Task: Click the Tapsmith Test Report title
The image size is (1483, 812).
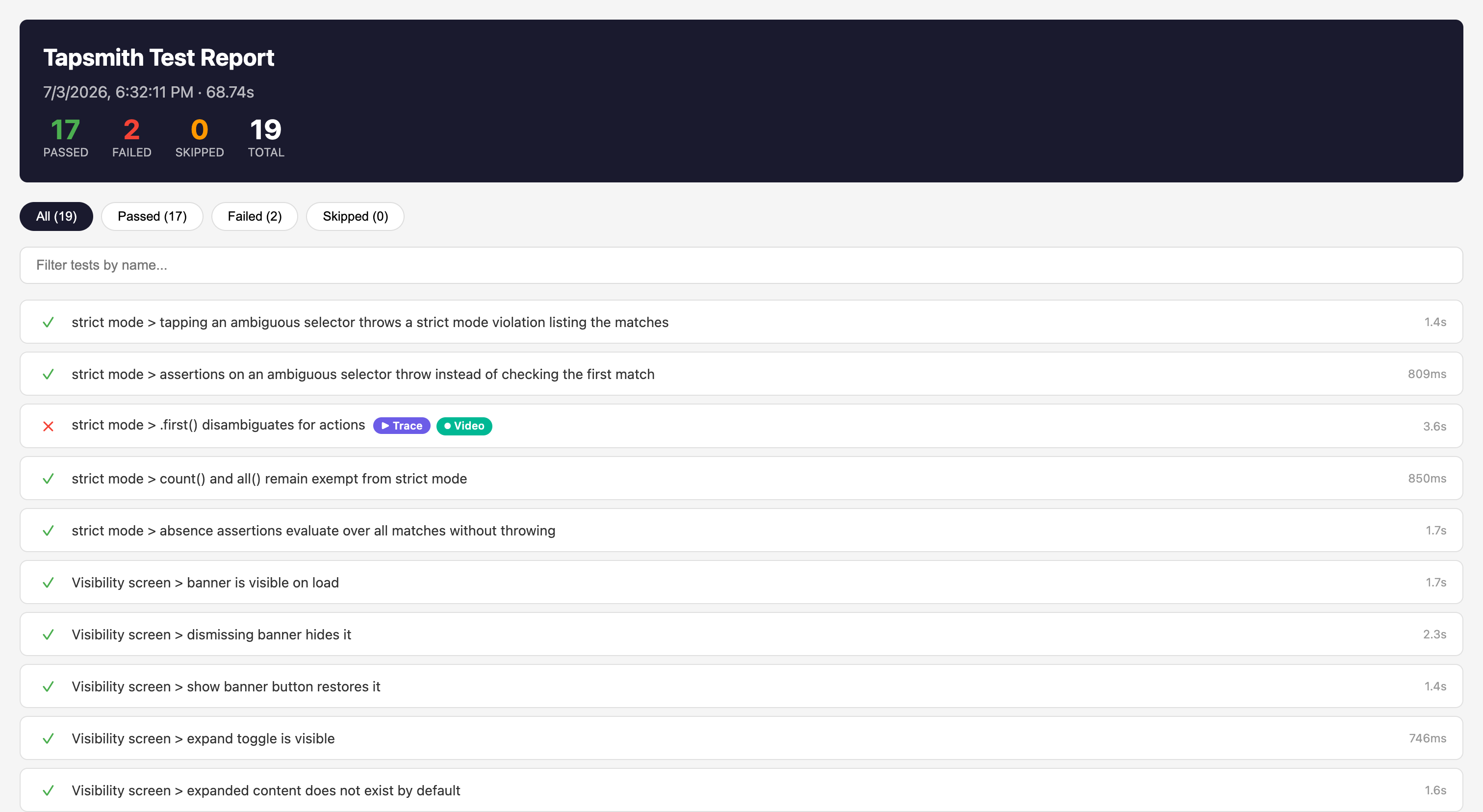Action: click(158, 57)
